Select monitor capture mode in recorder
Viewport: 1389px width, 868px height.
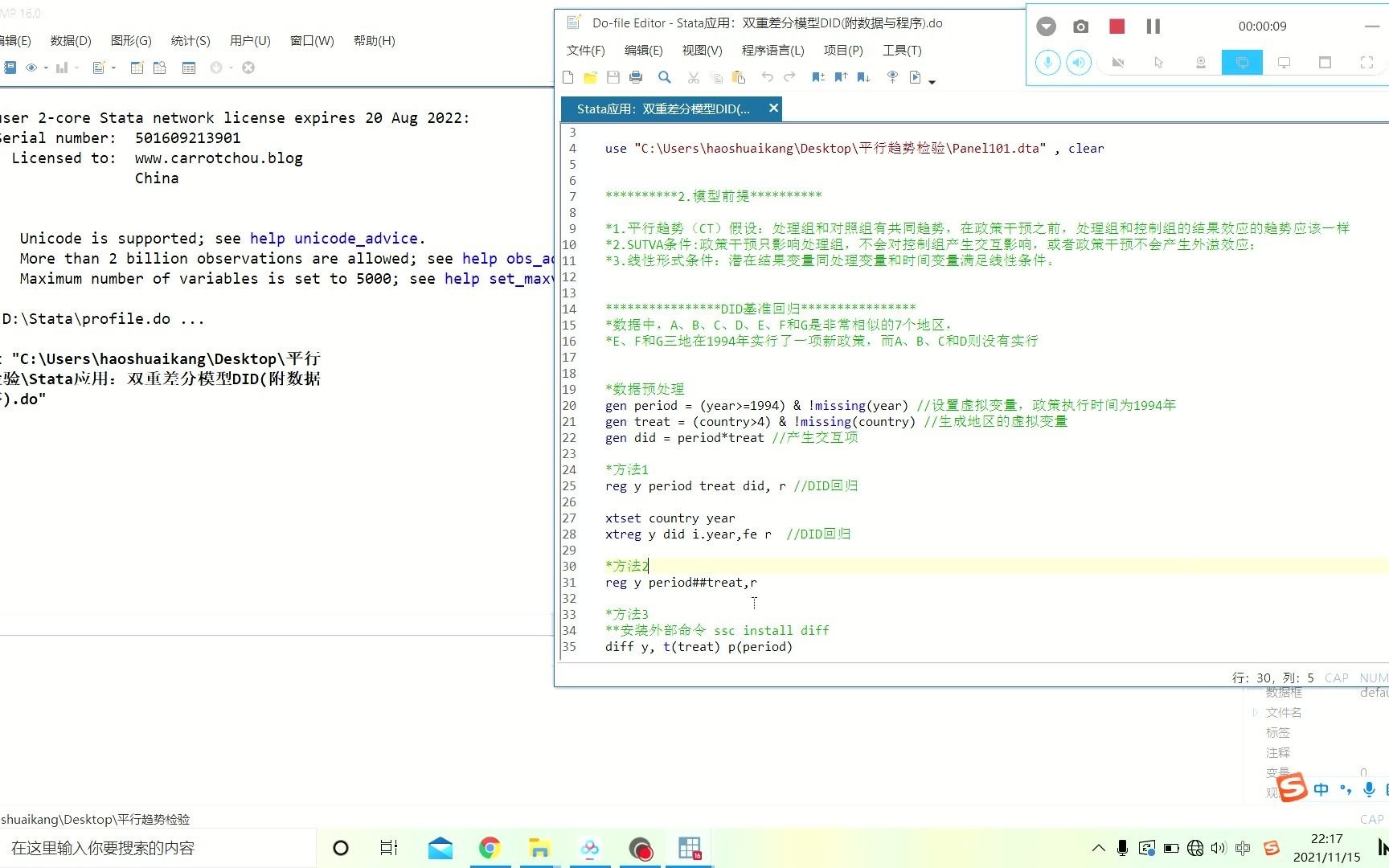[x=1284, y=63]
